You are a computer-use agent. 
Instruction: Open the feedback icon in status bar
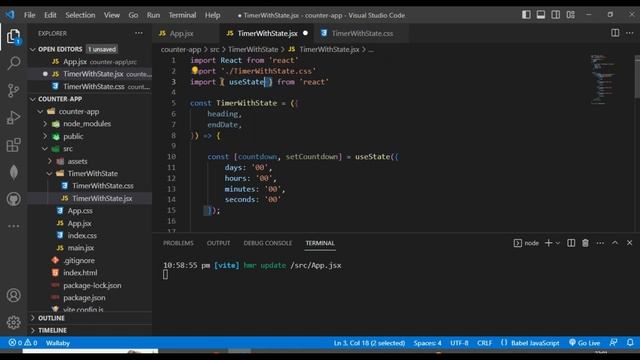[613, 343]
